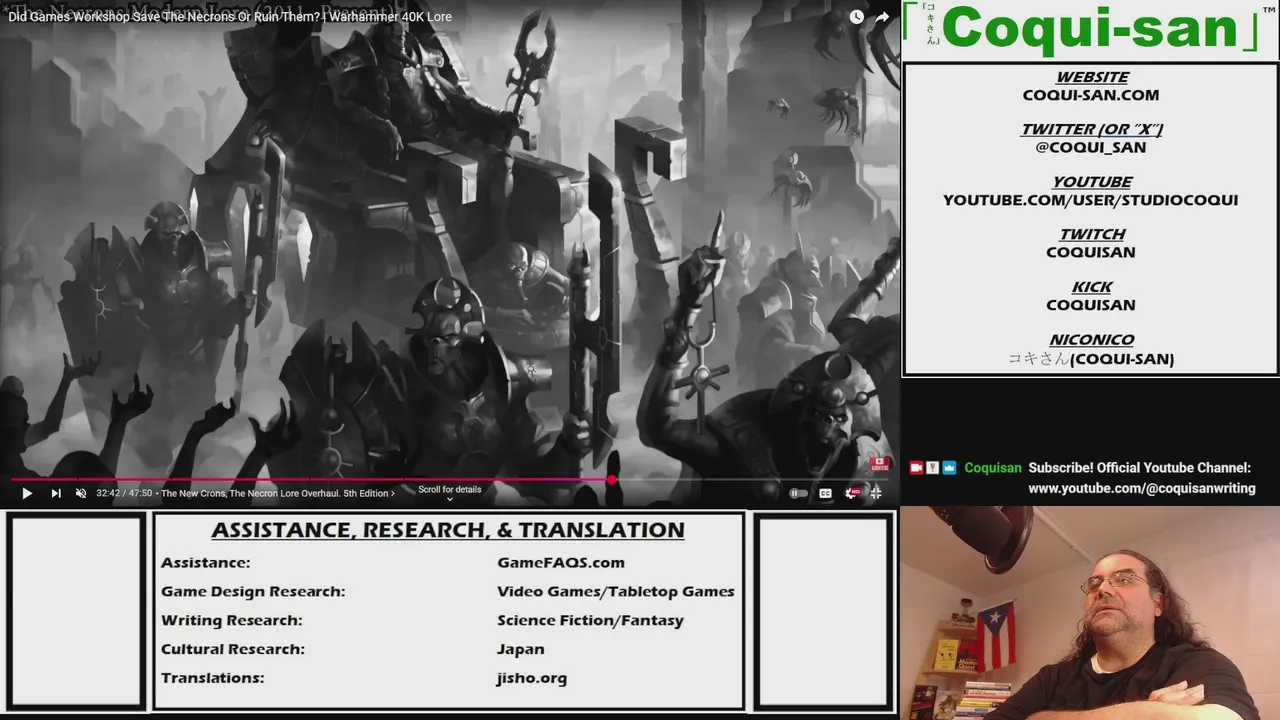Click COQUISAN under TWITCH heading
This screenshot has height=720, width=1280.
coord(1091,252)
